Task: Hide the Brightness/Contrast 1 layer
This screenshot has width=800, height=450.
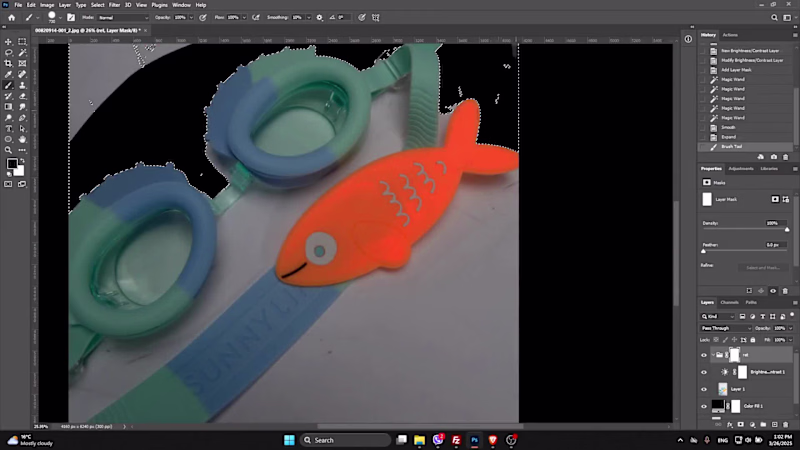Action: tap(704, 372)
